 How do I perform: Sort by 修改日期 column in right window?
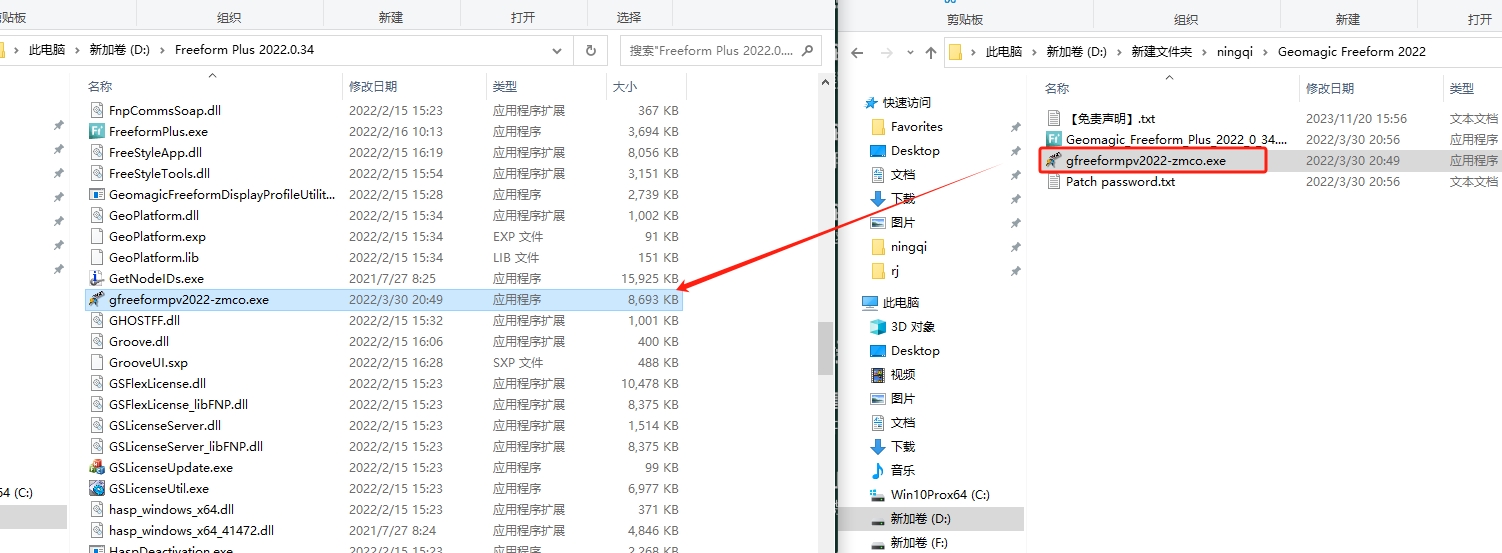(x=1330, y=89)
